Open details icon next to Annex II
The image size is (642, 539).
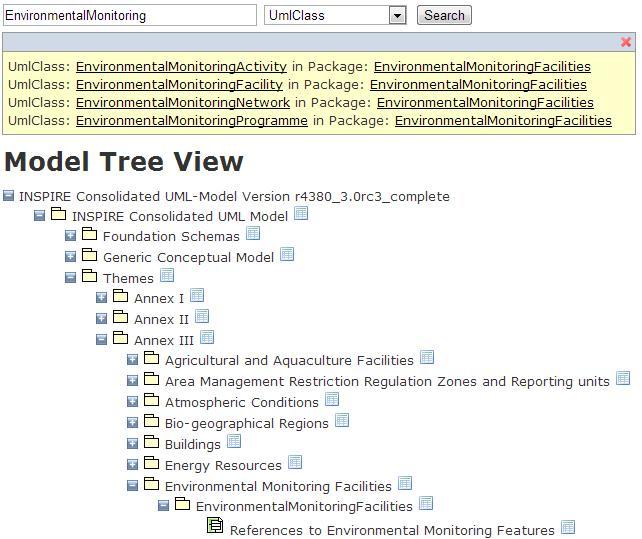coord(202,317)
